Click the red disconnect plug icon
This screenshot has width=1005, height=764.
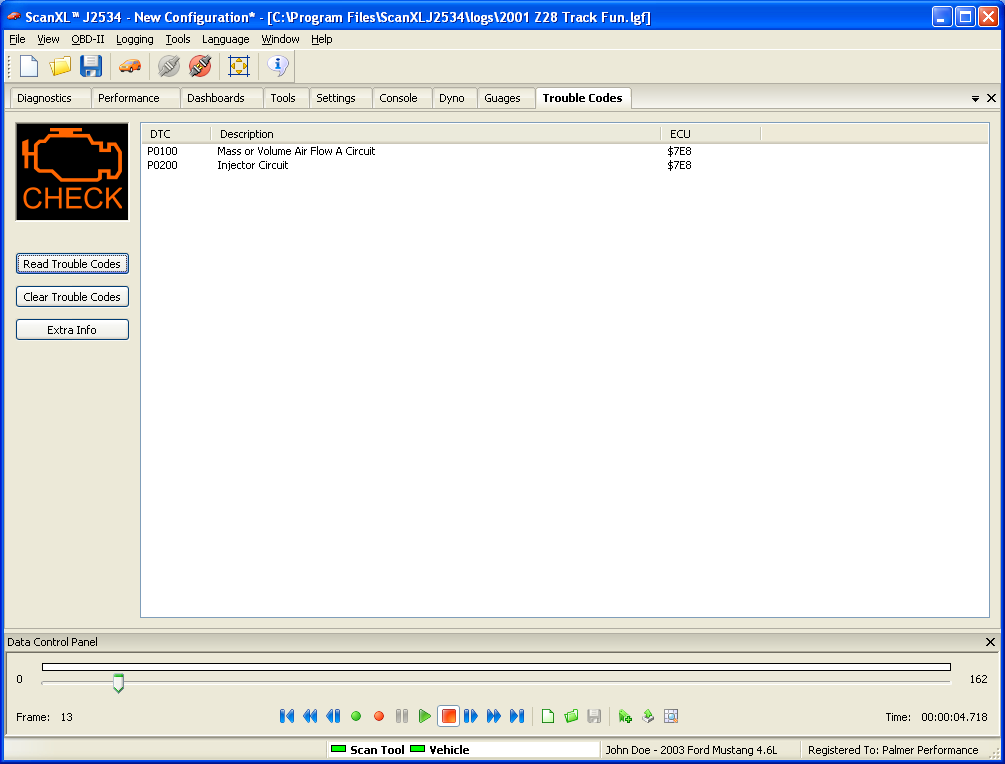pyautogui.click(x=200, y=66)
